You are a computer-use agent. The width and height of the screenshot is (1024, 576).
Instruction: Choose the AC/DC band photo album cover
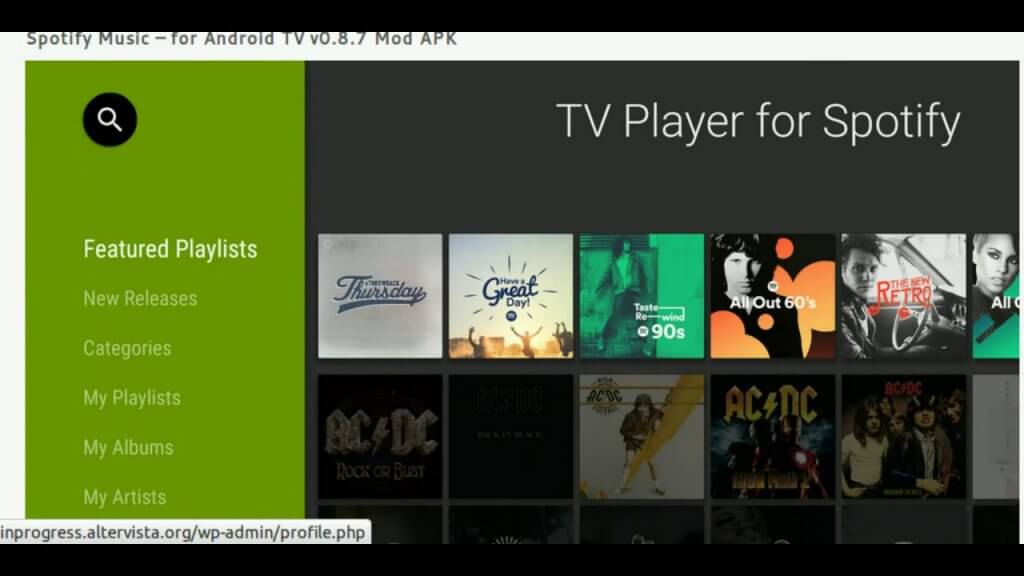click(904, 436)
